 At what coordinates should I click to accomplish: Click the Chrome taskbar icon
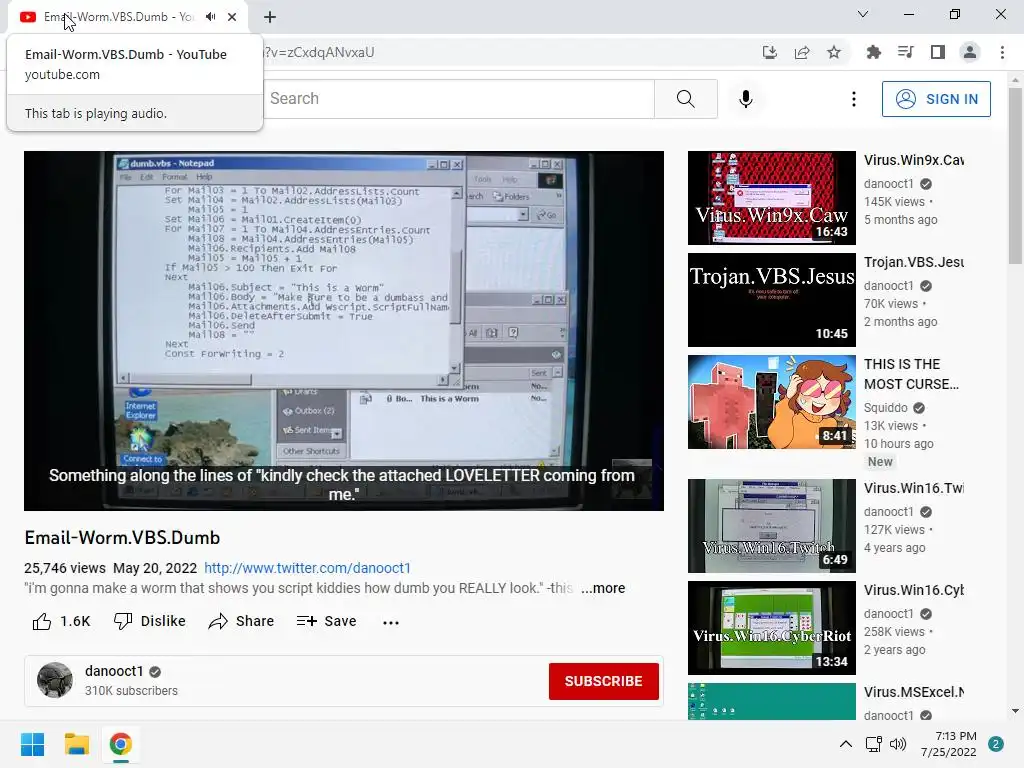[121, 744]
